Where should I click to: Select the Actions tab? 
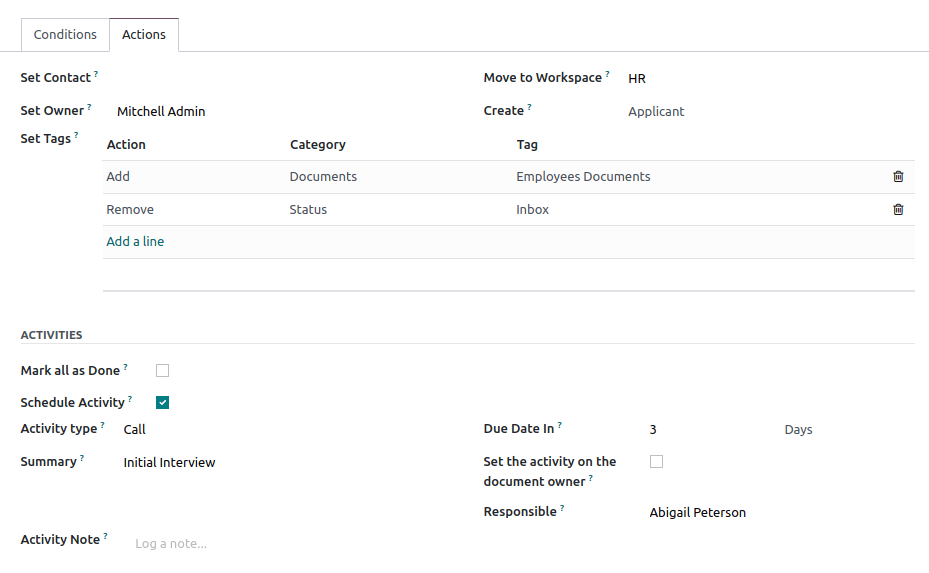(x=144, y=35)
